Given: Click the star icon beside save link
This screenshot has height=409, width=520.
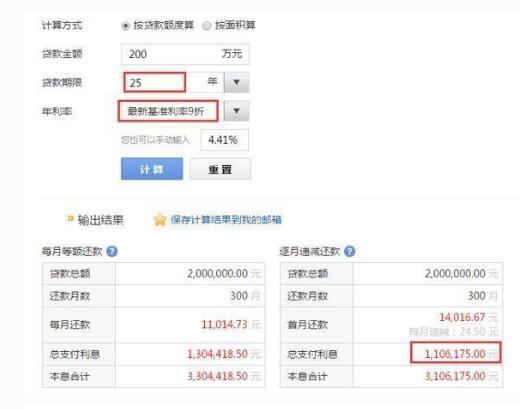Looking at the screenshot, I should pos(160,220).
